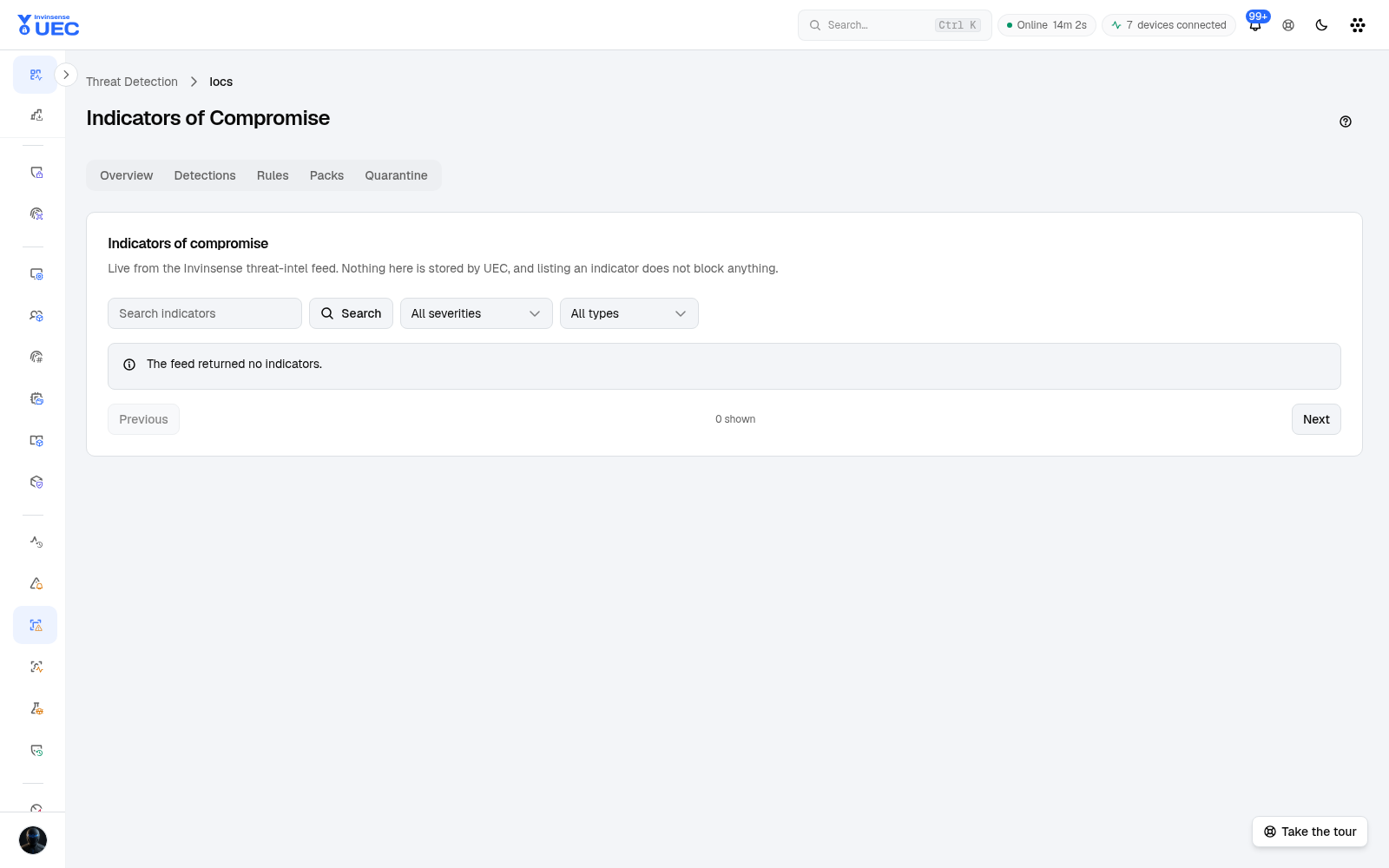Open the fingerprint scan sidebar icon
Image resolution: width=1389 pixels, height=868 pixels.
coord(36,214)
